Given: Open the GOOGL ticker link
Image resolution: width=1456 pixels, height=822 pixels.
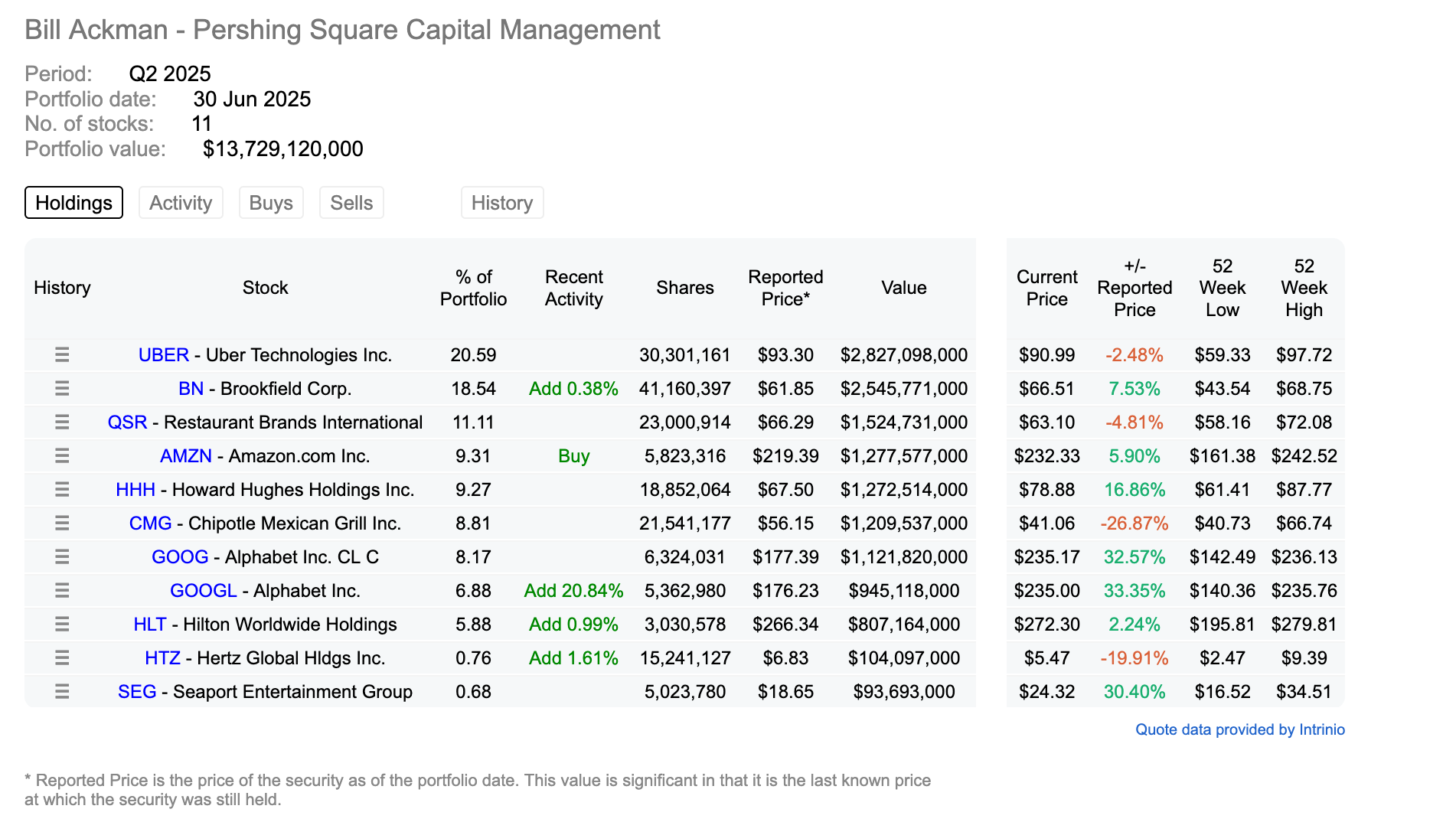Looking at the screenshot, I should pyautogui.click(x=204, y=591).
